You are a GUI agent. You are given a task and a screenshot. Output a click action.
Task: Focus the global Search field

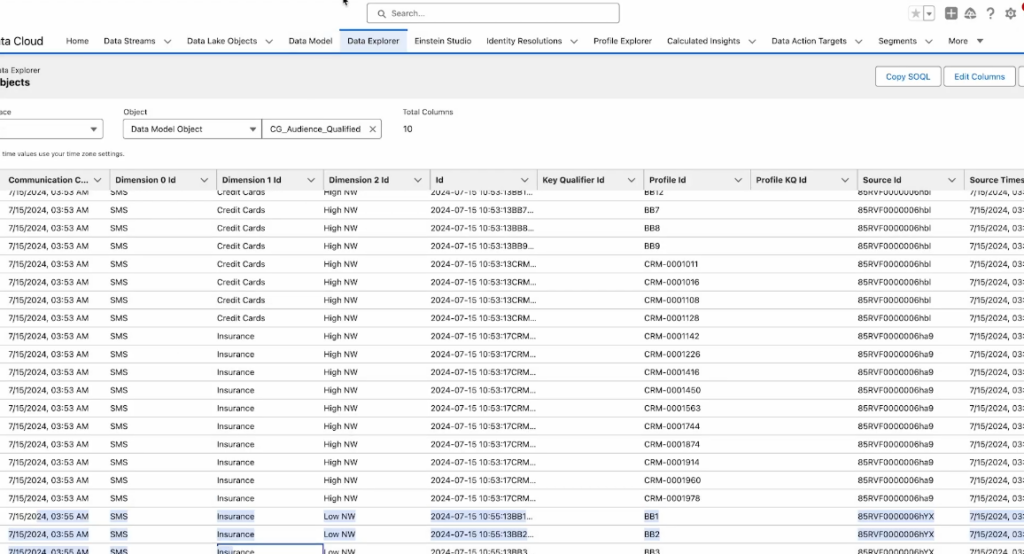click(492, 13)
